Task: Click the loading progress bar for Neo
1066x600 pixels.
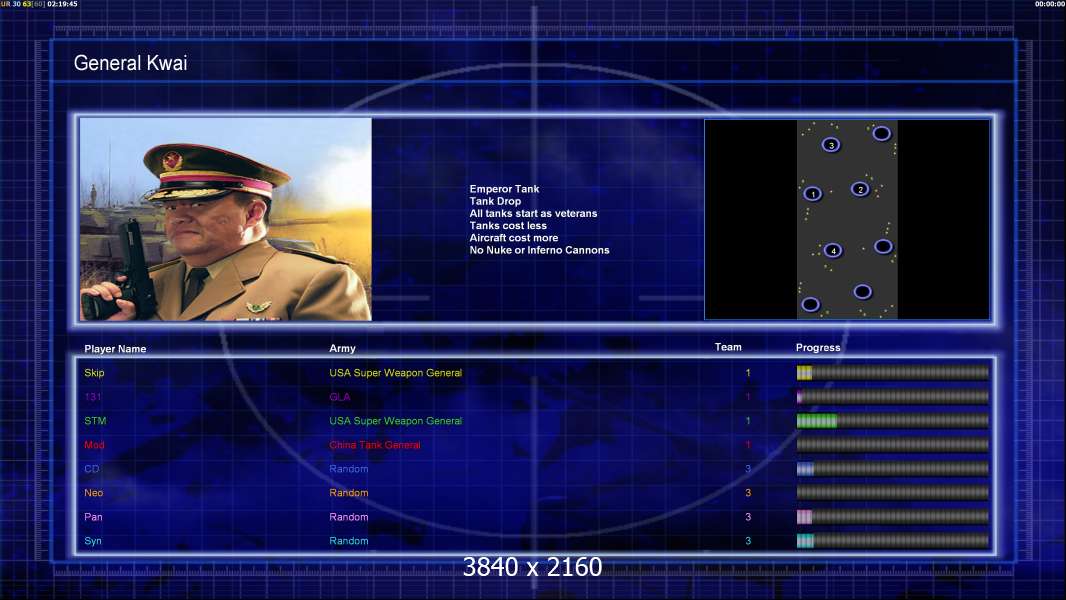Action: 893,493
